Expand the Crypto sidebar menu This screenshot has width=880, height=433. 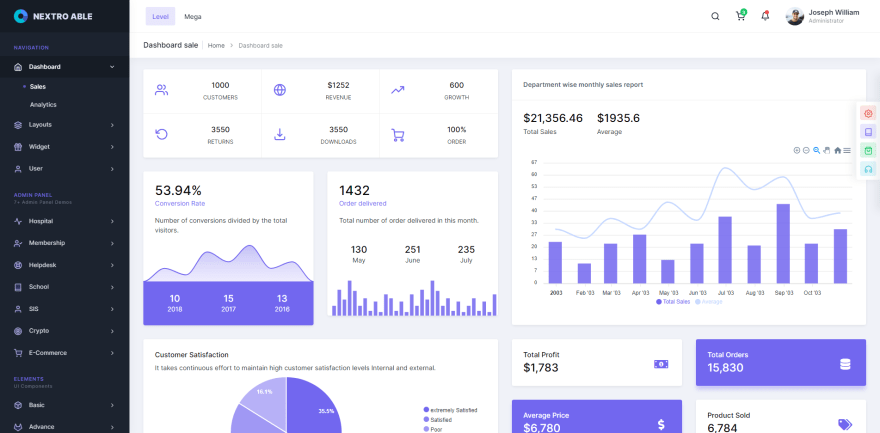[x=65, y=330]
